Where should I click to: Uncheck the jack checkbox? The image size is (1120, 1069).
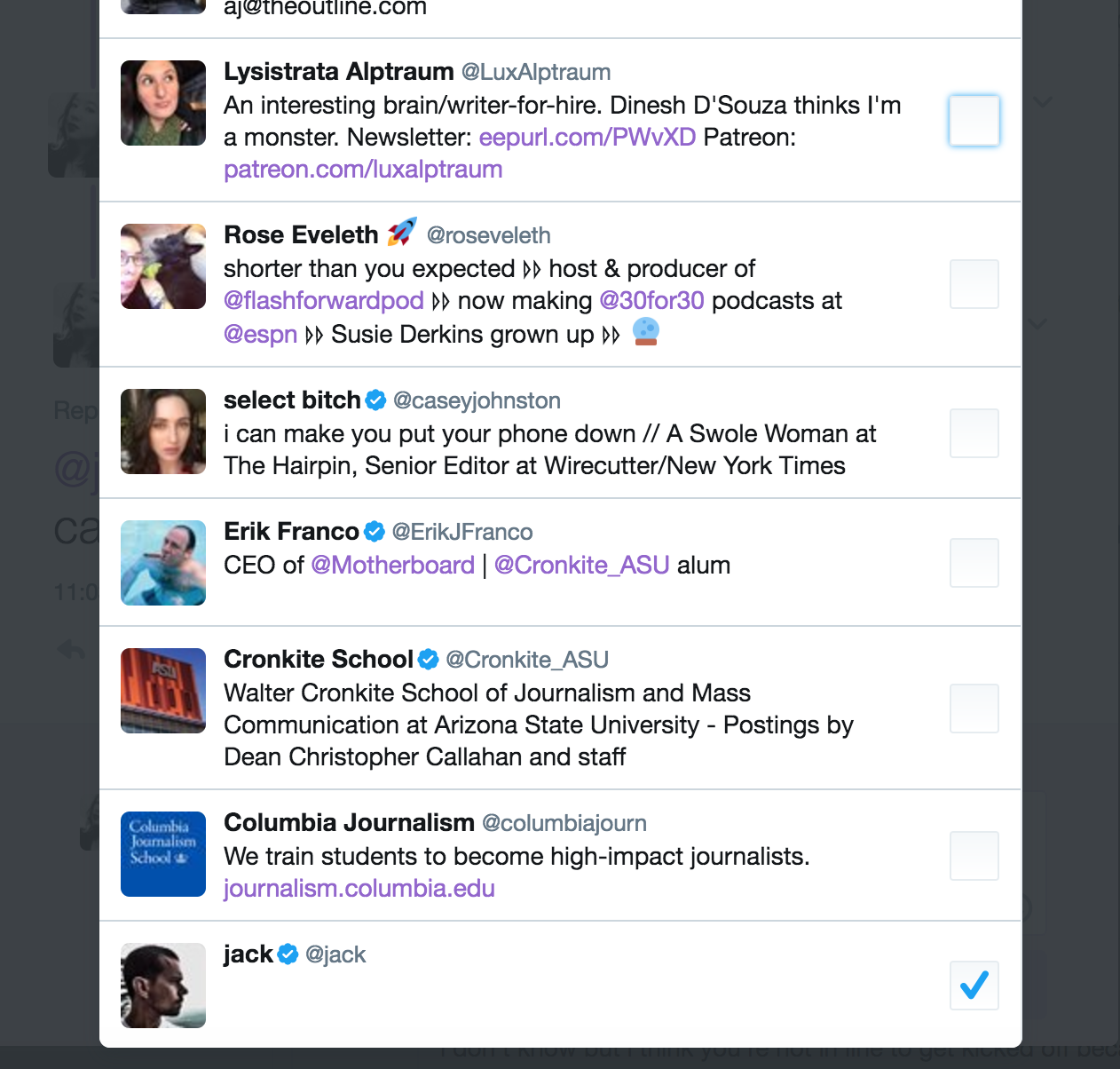(x=974, y=986)
